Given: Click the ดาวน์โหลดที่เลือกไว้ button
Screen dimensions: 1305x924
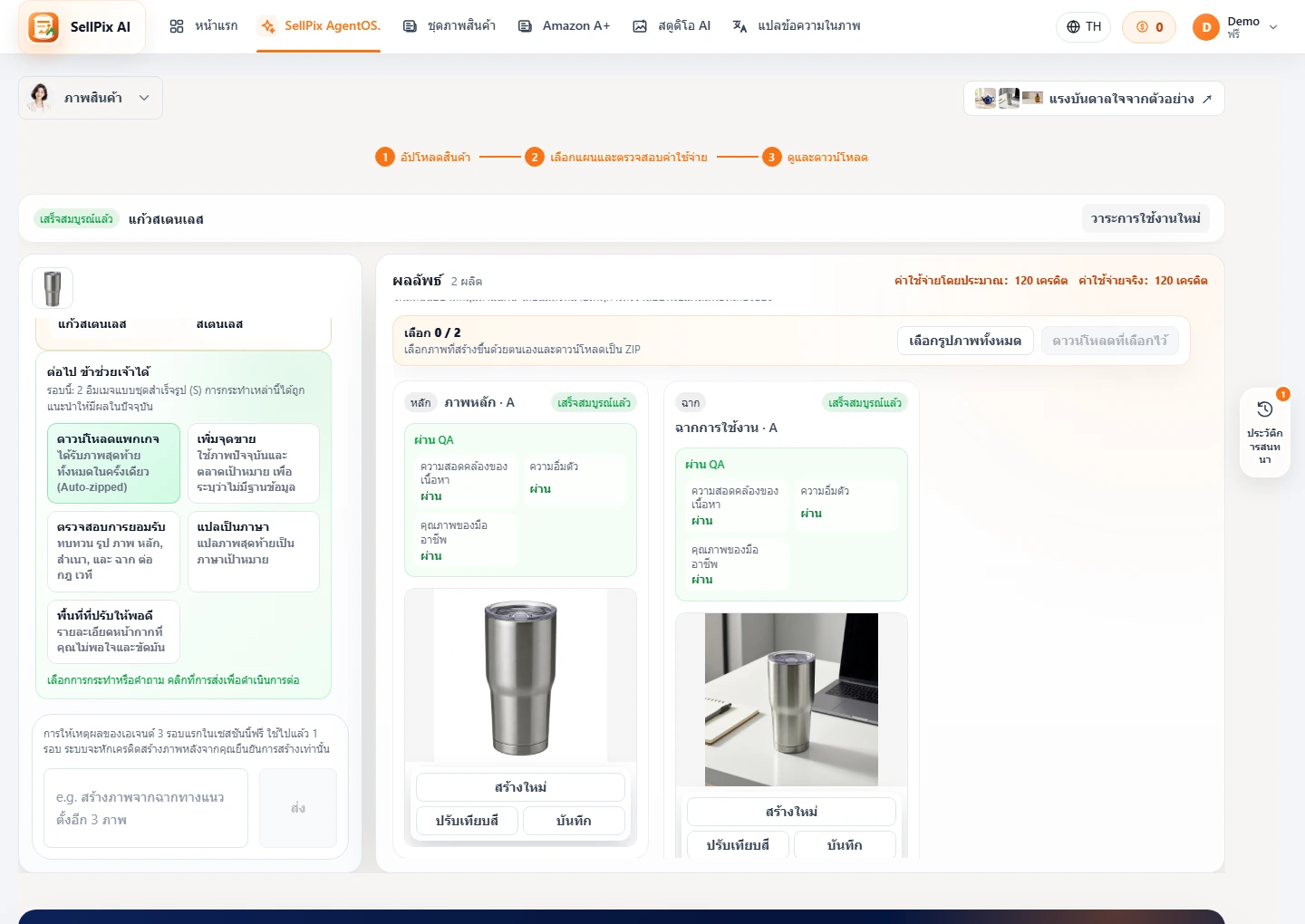Looking at the screenshot, I should [1110, 341].
